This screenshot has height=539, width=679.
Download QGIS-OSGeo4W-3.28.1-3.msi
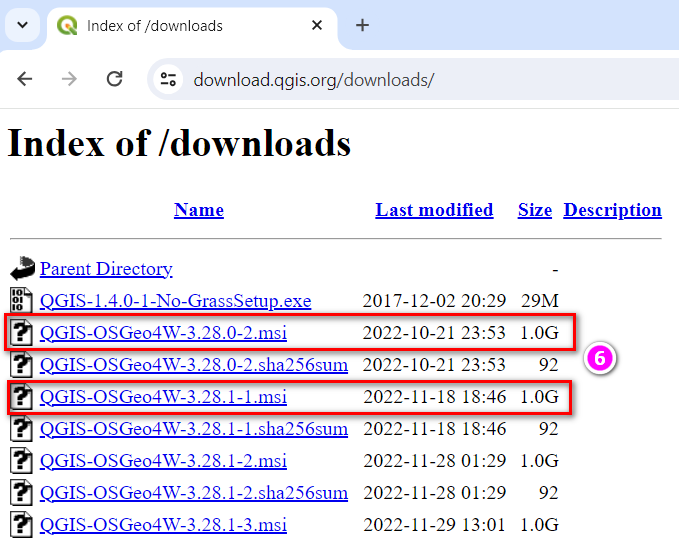pyautogui.click(x=163, y=525)
